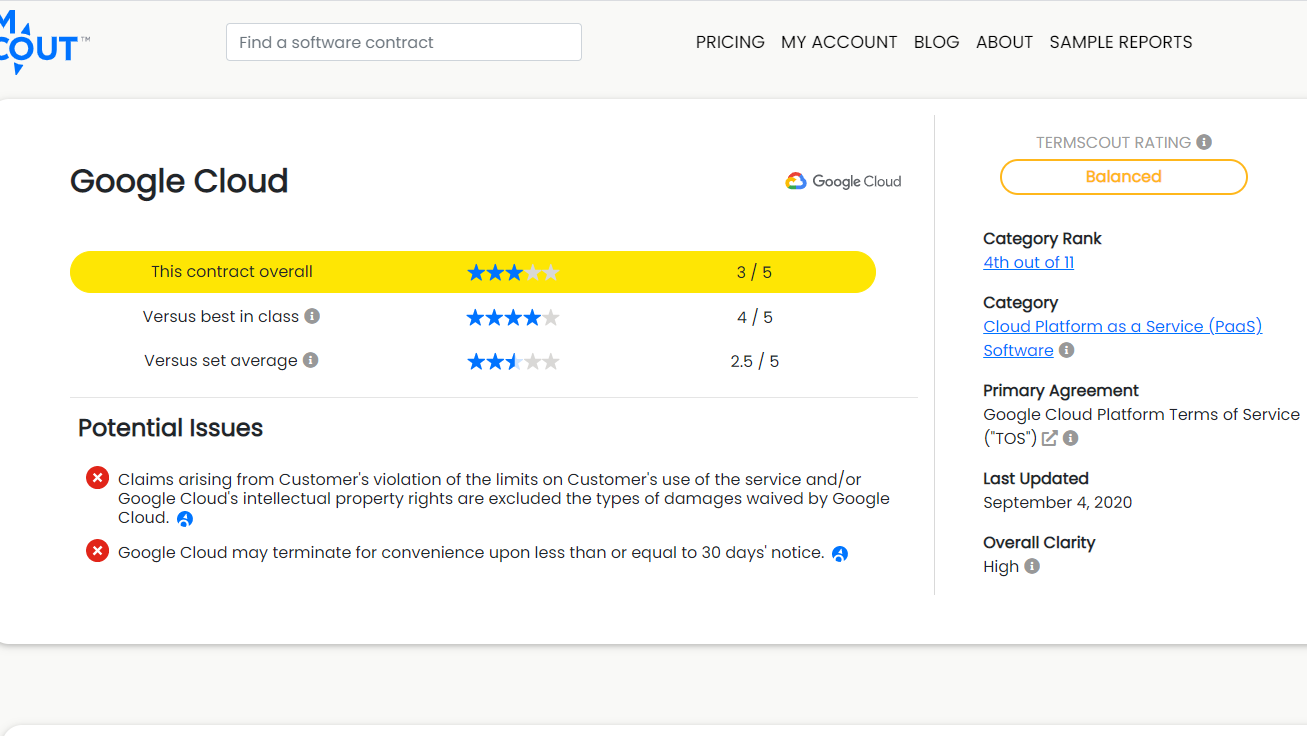Click the blue badge icon after damages waived issue
The height and width of the screenshot is (736, 1307).
[185, 519]
